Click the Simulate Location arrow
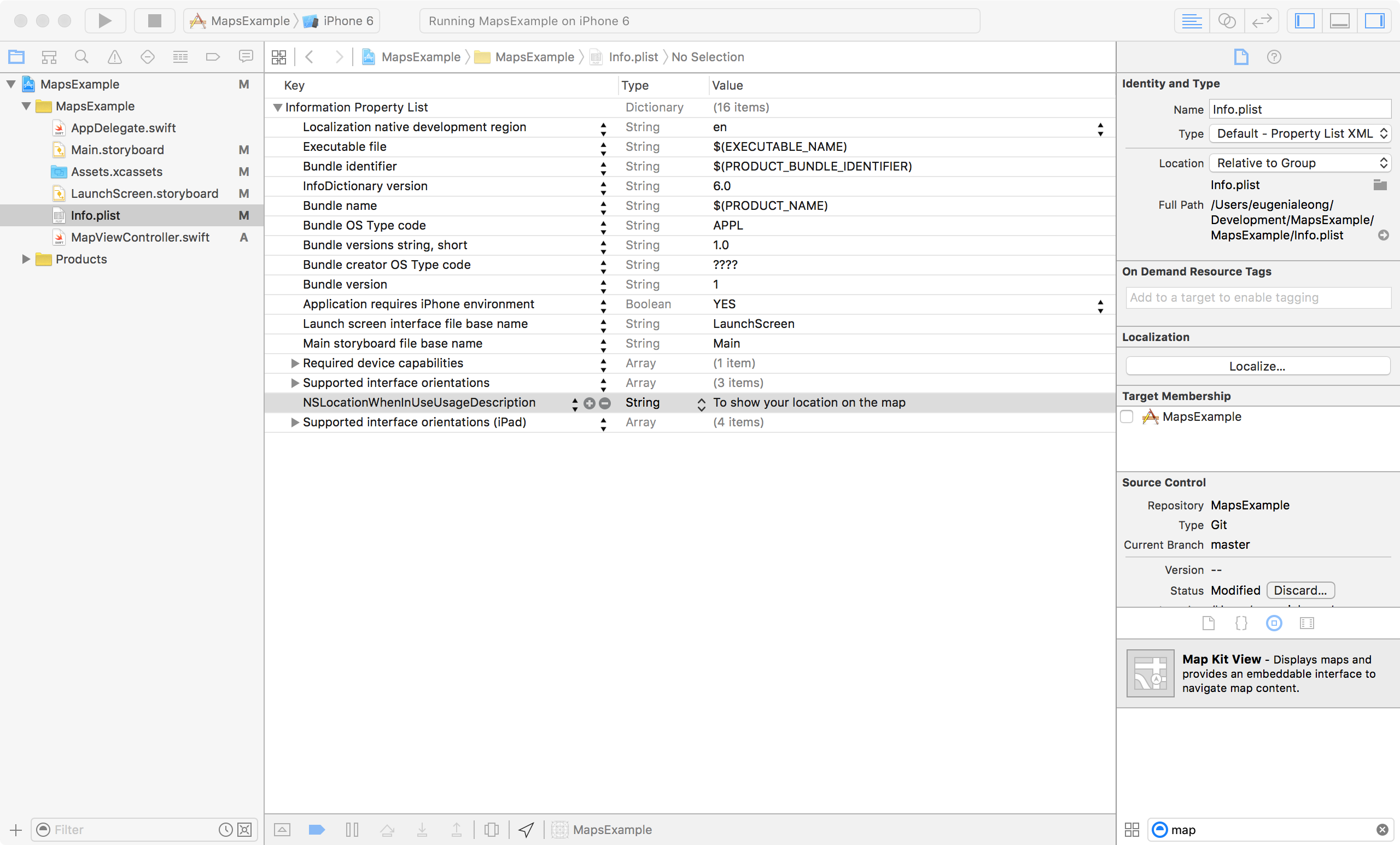This screenshot has height=845, width=1400. [x=527, y=830]
